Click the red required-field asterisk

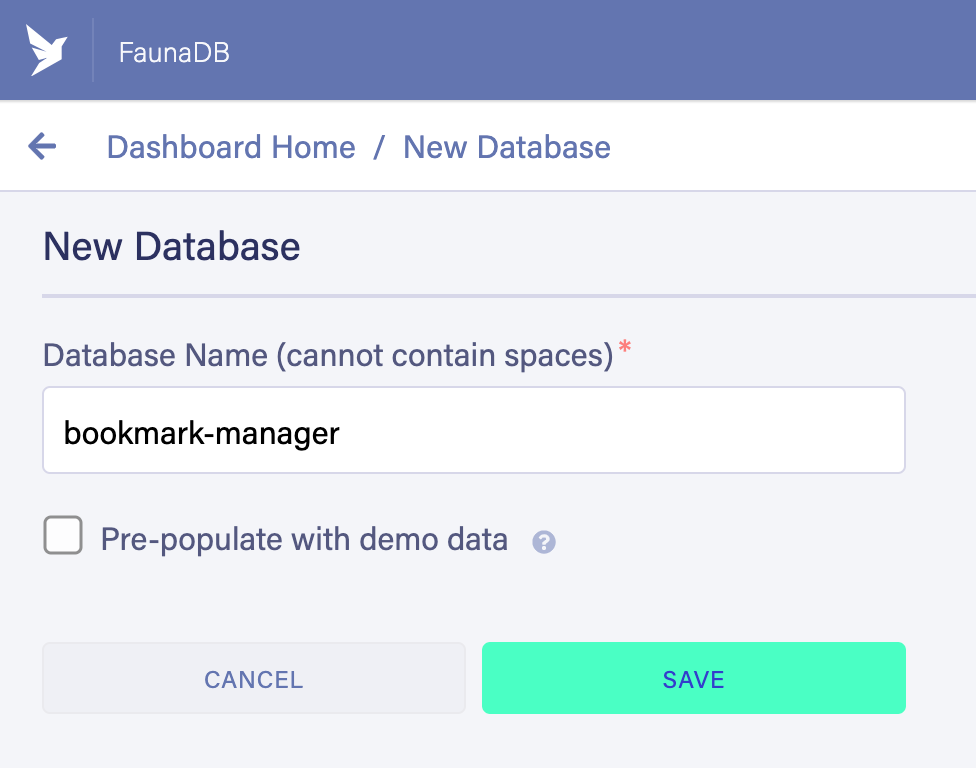click(625, 347)
